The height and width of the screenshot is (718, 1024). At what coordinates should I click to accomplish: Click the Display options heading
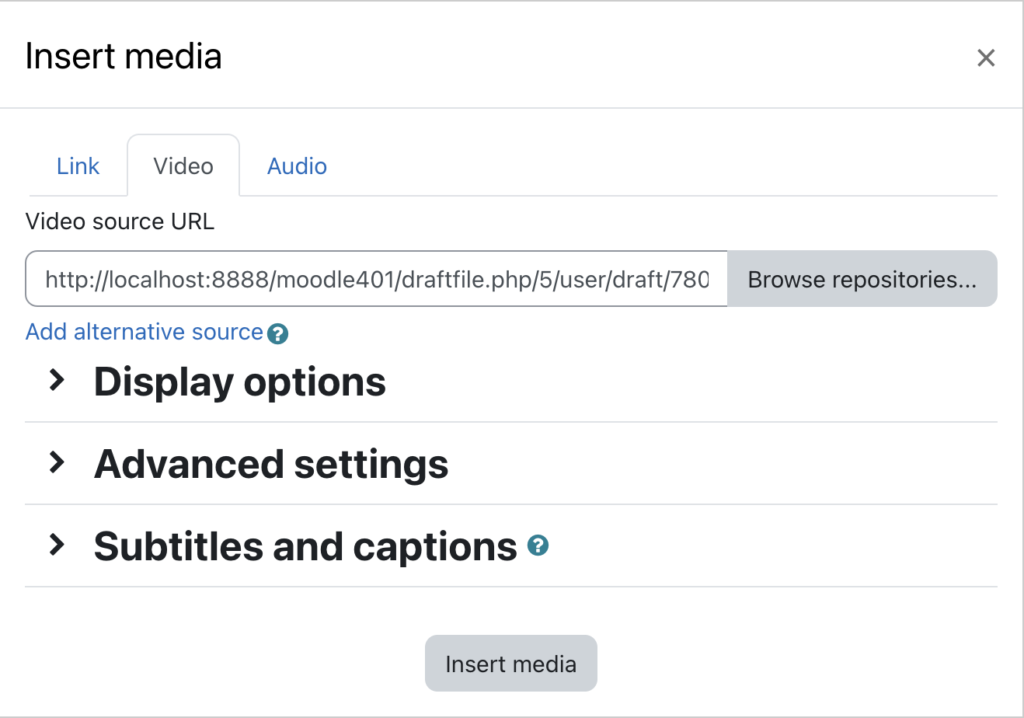(x=240, y=382)
